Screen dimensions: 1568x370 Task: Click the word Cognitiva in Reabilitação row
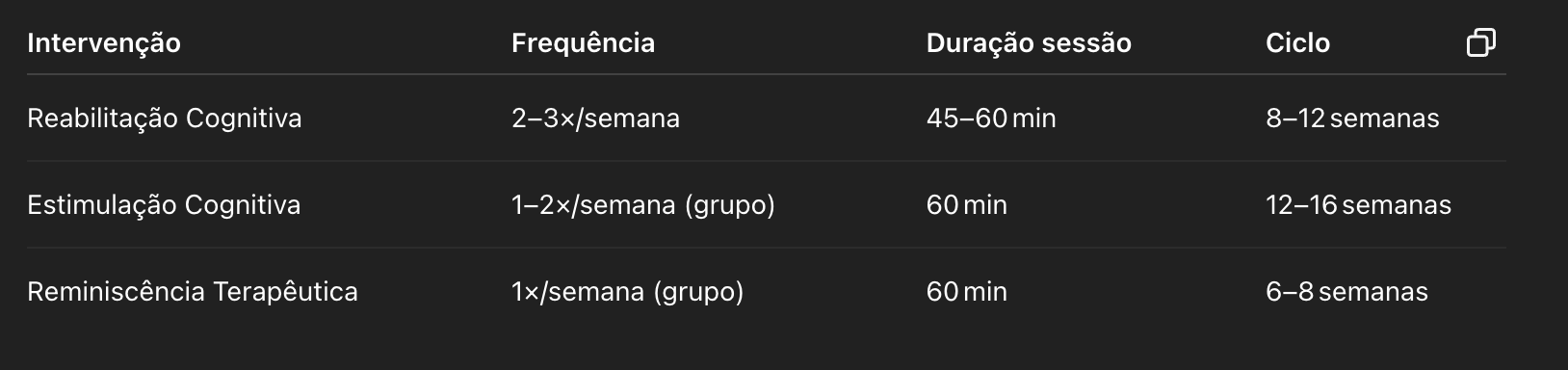[x=244, y=119]
